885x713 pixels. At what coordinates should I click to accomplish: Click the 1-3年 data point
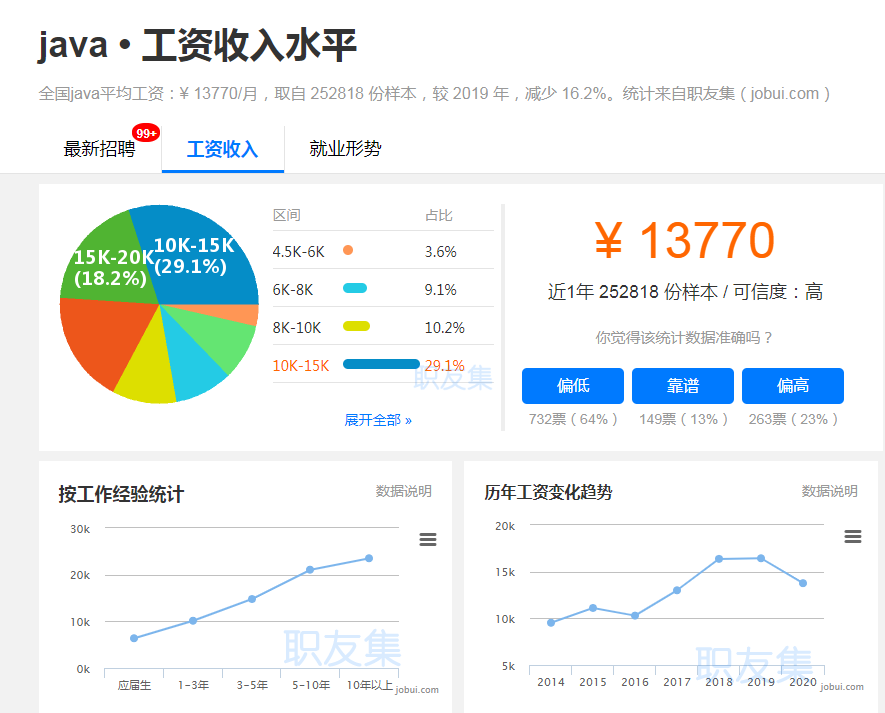193,621
